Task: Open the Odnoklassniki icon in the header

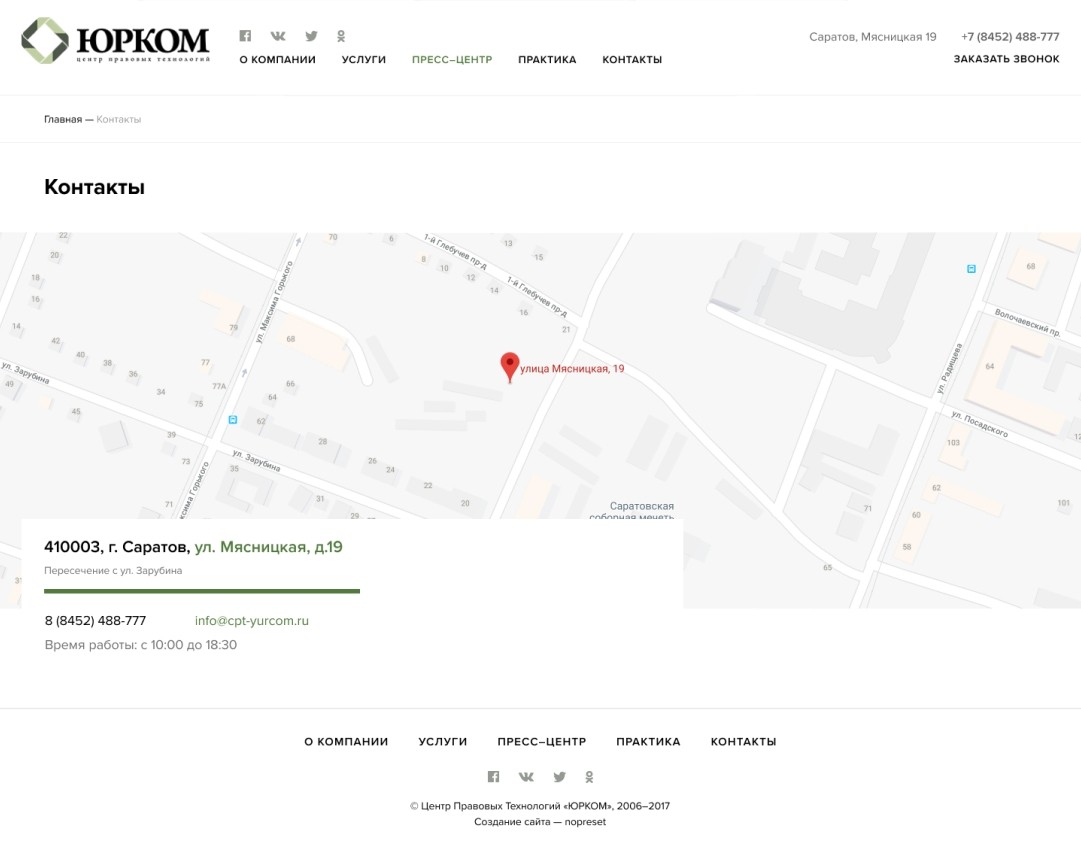Action: pyautogui.click(x=341, y=36)
